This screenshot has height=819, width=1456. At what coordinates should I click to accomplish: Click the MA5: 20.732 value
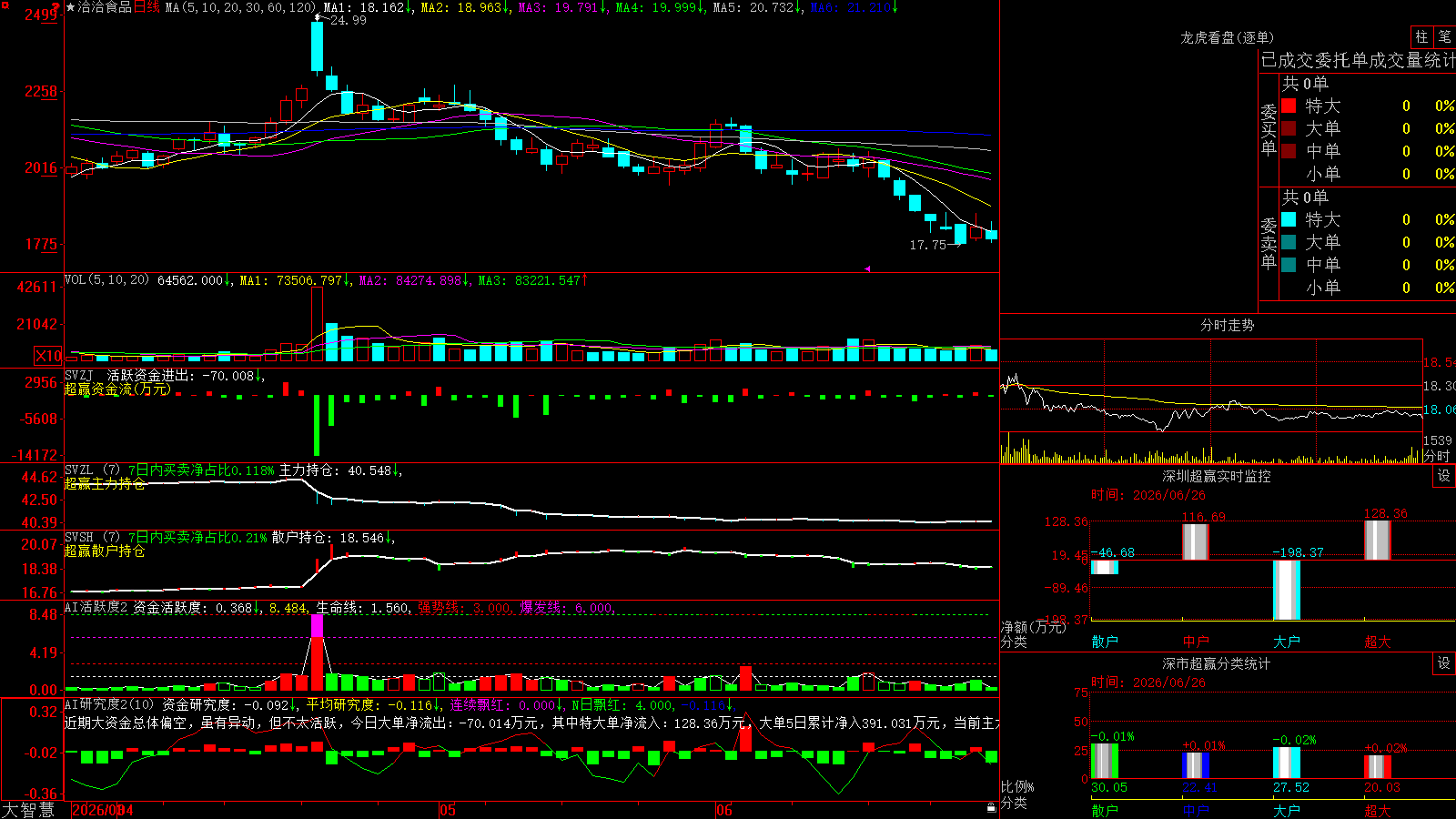point(754,7)
